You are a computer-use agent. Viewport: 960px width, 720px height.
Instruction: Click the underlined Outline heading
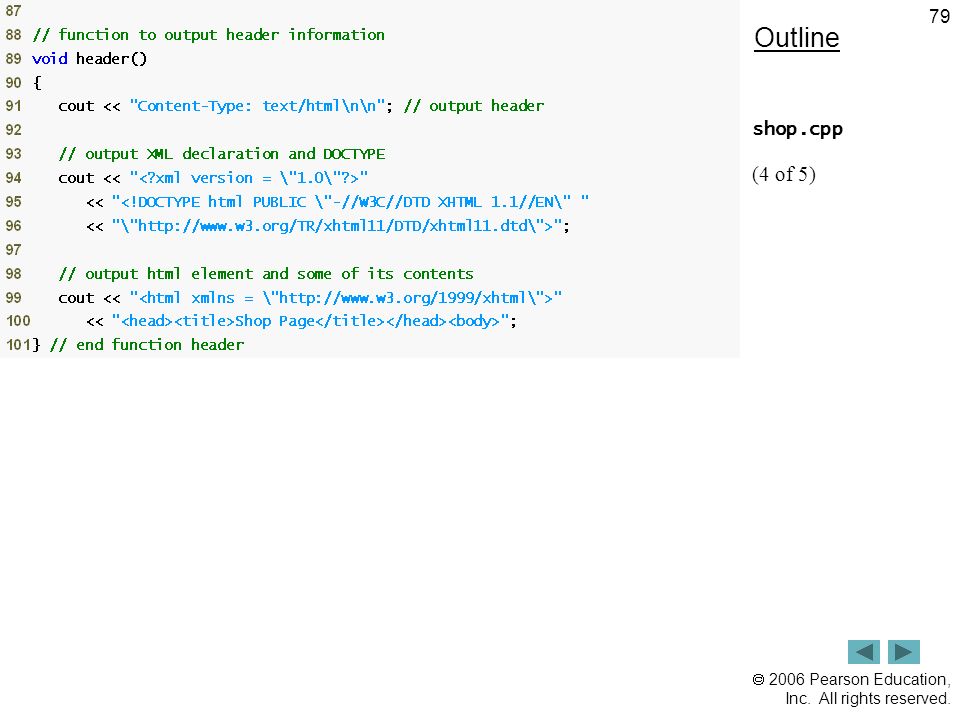click(797, 38)
